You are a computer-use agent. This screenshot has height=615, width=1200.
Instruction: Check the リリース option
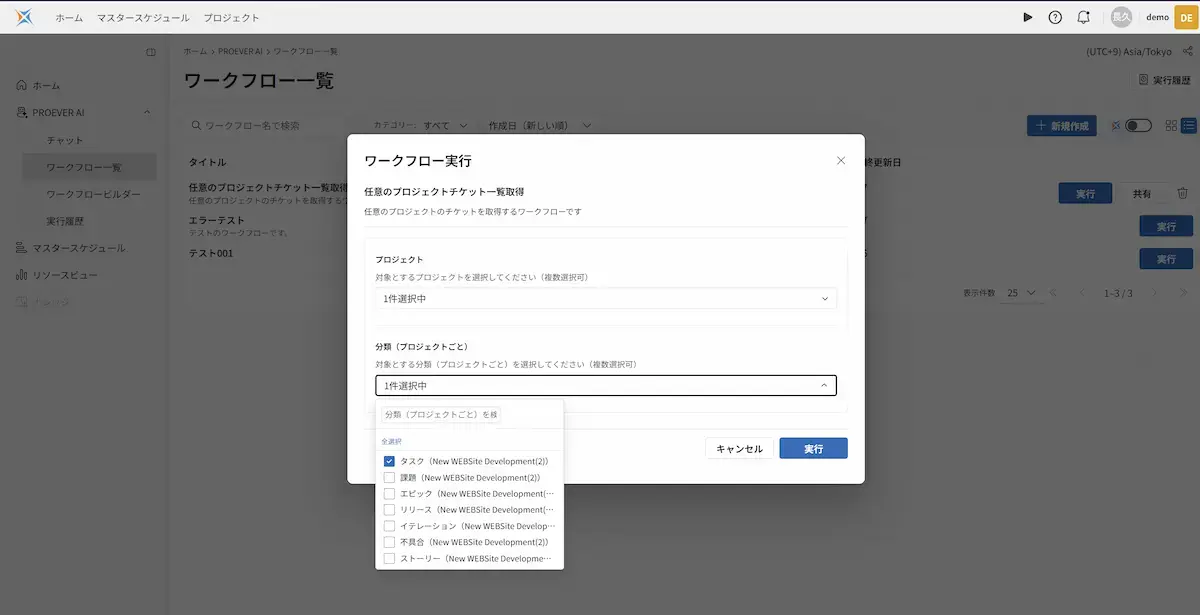[x=389, y=510]
